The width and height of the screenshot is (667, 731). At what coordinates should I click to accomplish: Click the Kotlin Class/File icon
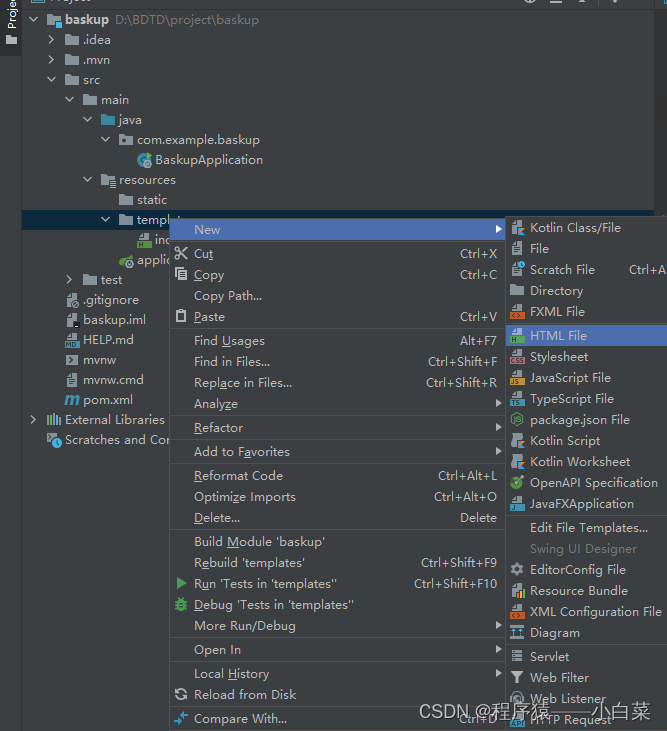point(517,228)
